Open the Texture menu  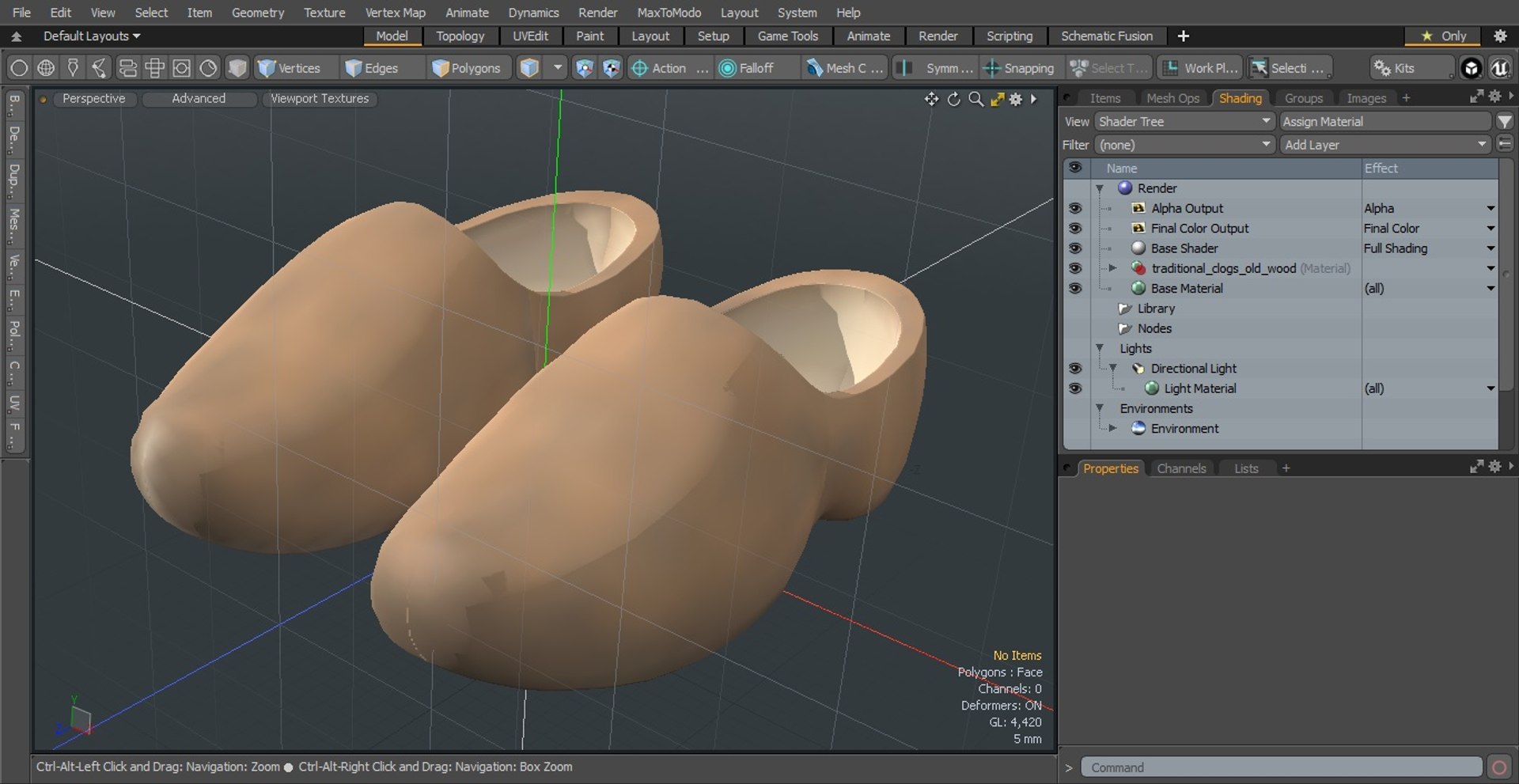324,13
